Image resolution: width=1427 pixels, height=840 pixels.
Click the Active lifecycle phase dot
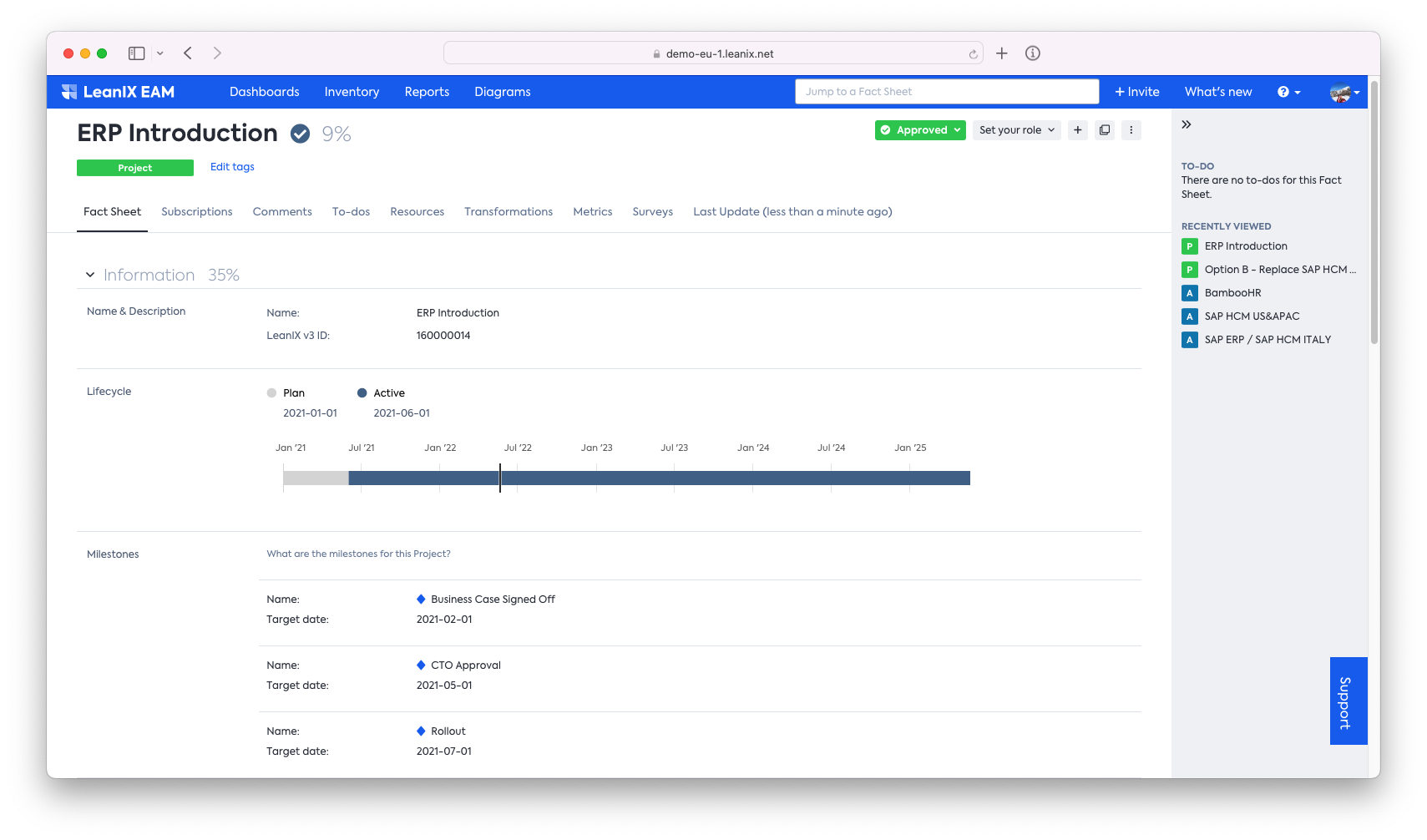pyautogui.click(x=362, y=393)
